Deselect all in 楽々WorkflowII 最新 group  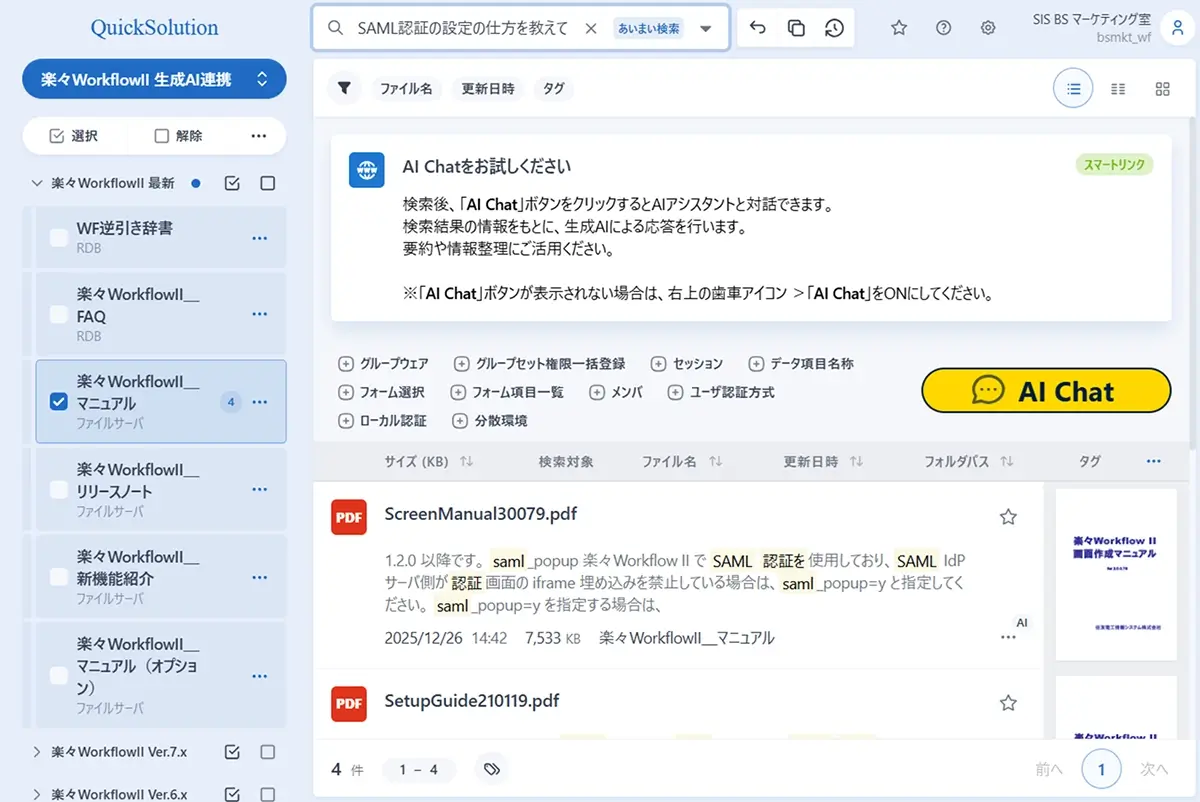click(x=267, y=184)
